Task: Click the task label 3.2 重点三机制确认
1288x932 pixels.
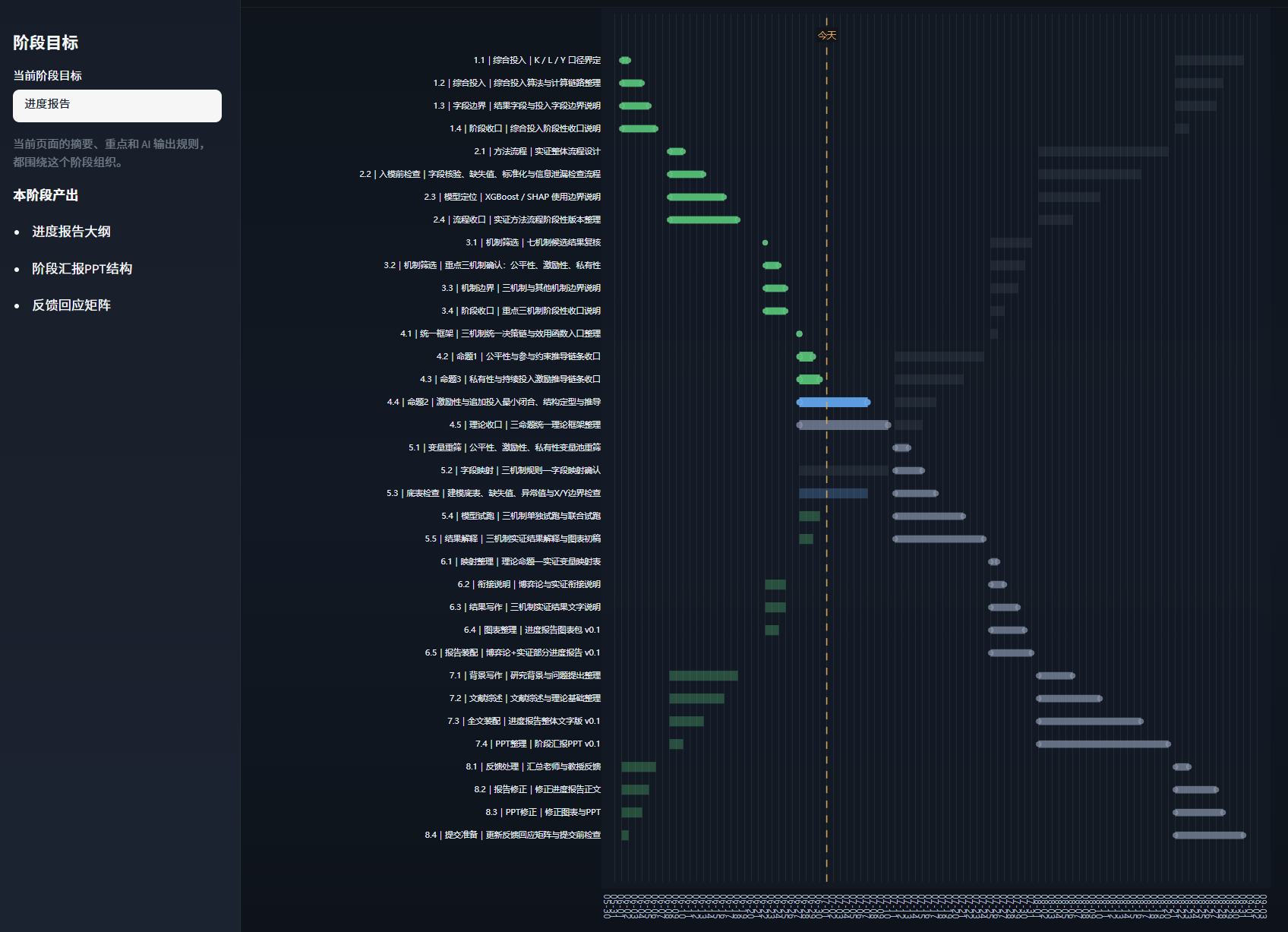Action: 492,265
